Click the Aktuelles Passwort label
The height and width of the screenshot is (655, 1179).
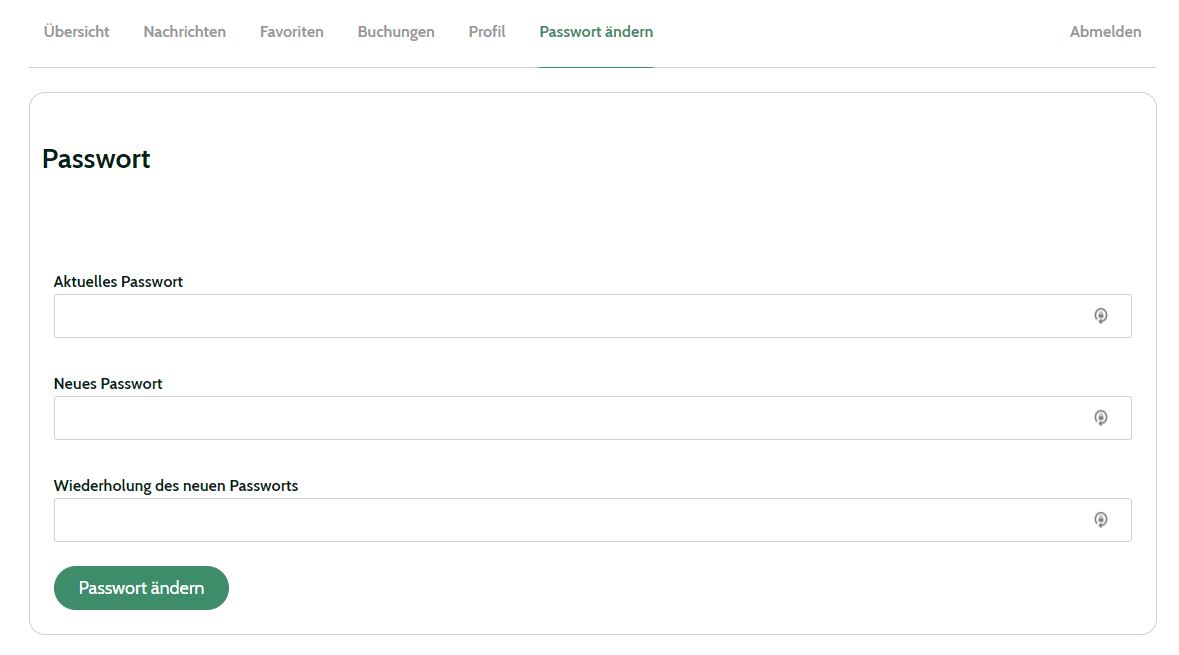pos(118,281)
